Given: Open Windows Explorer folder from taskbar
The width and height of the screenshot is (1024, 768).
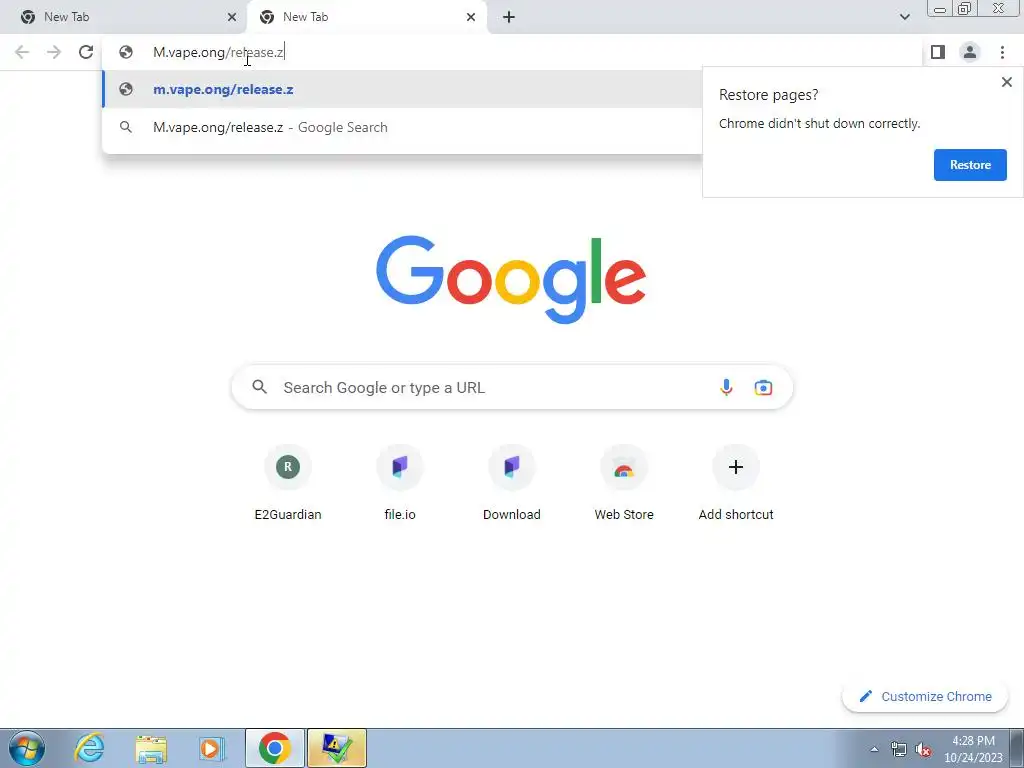Looking at the screenshot, I should point(151,748).
